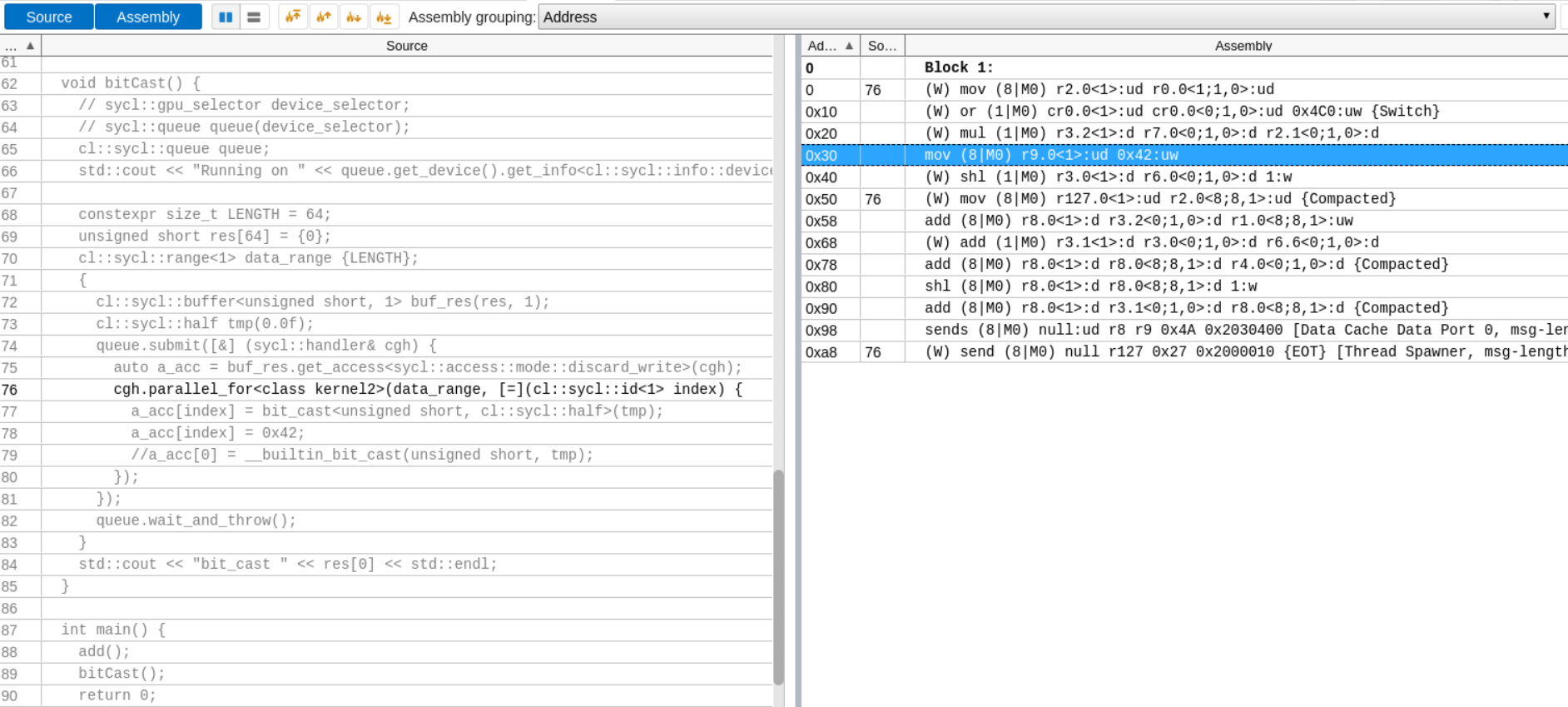The image size is (1568, 707).
Task: Click the source pane vertical scrollbar thumb
Action: click(779, 577)
